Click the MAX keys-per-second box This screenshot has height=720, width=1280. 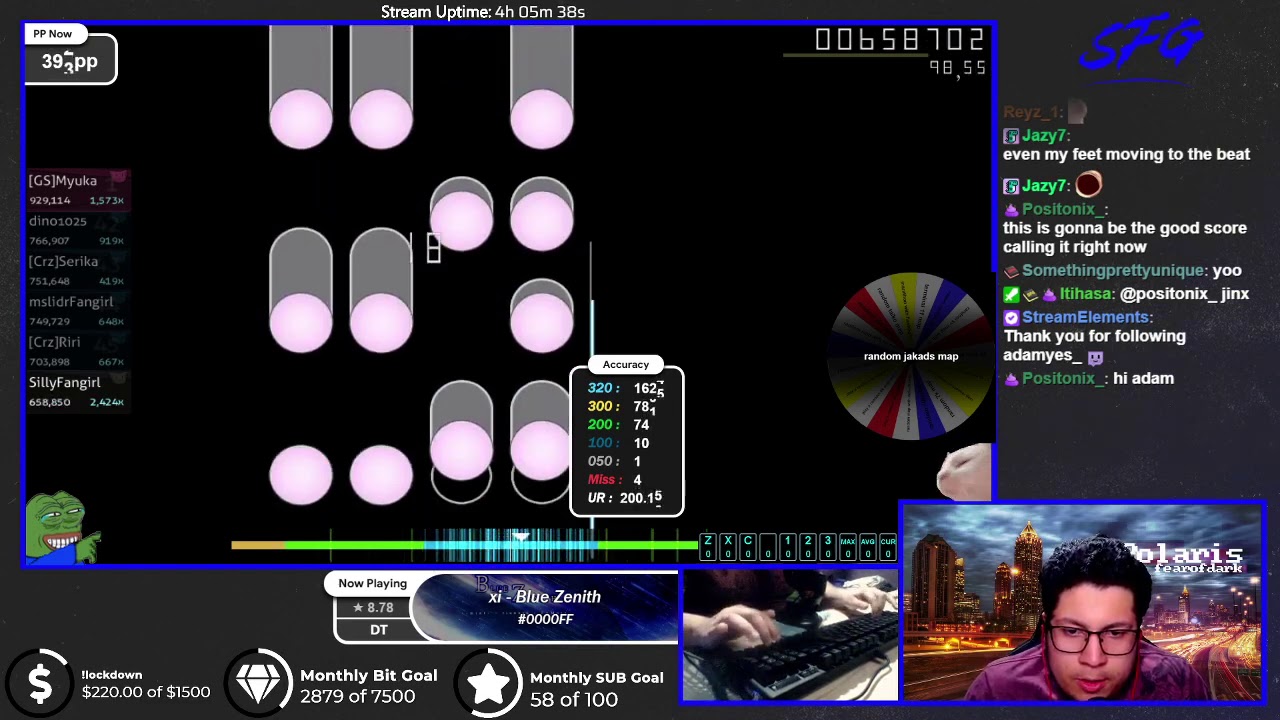tap(848, 547)
